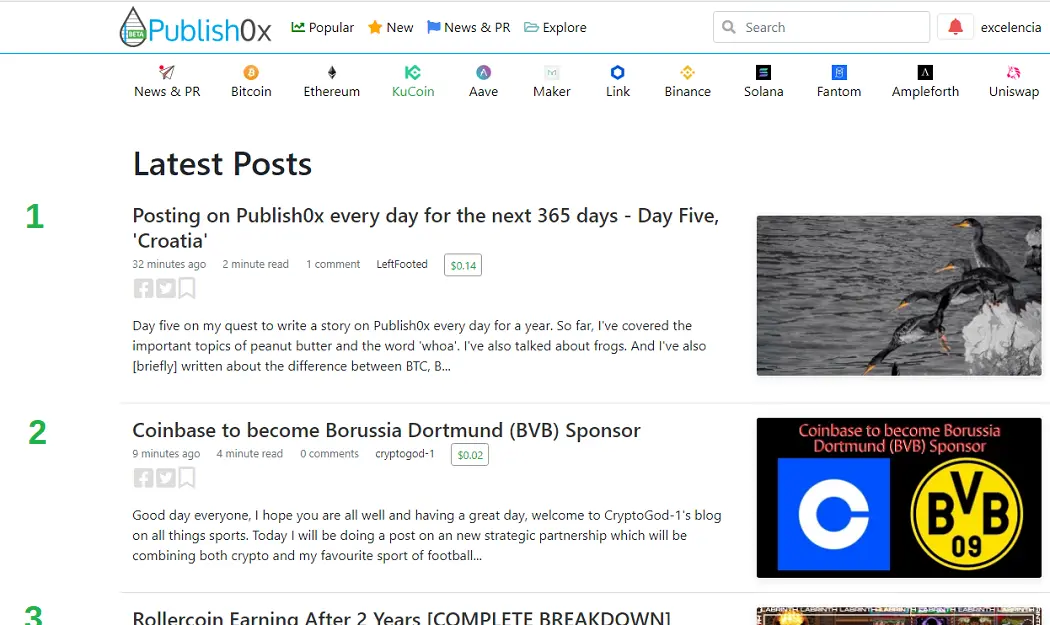Viewport: 1050px width, 625px height.
Task: Select the Ampleforth category label
Action: point(925,91)
